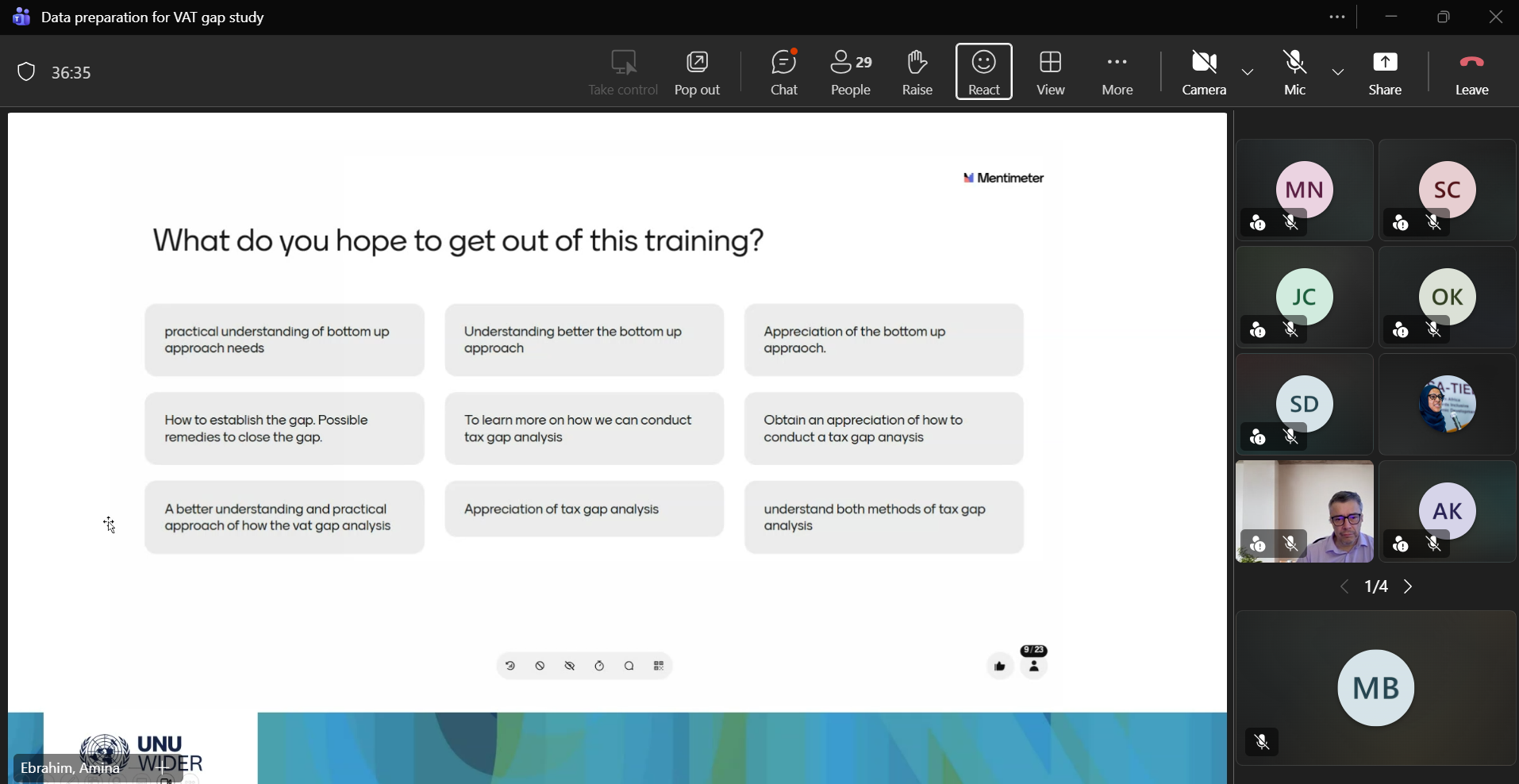Click the Take control button
1519x784 pixels.
point(623,72)
